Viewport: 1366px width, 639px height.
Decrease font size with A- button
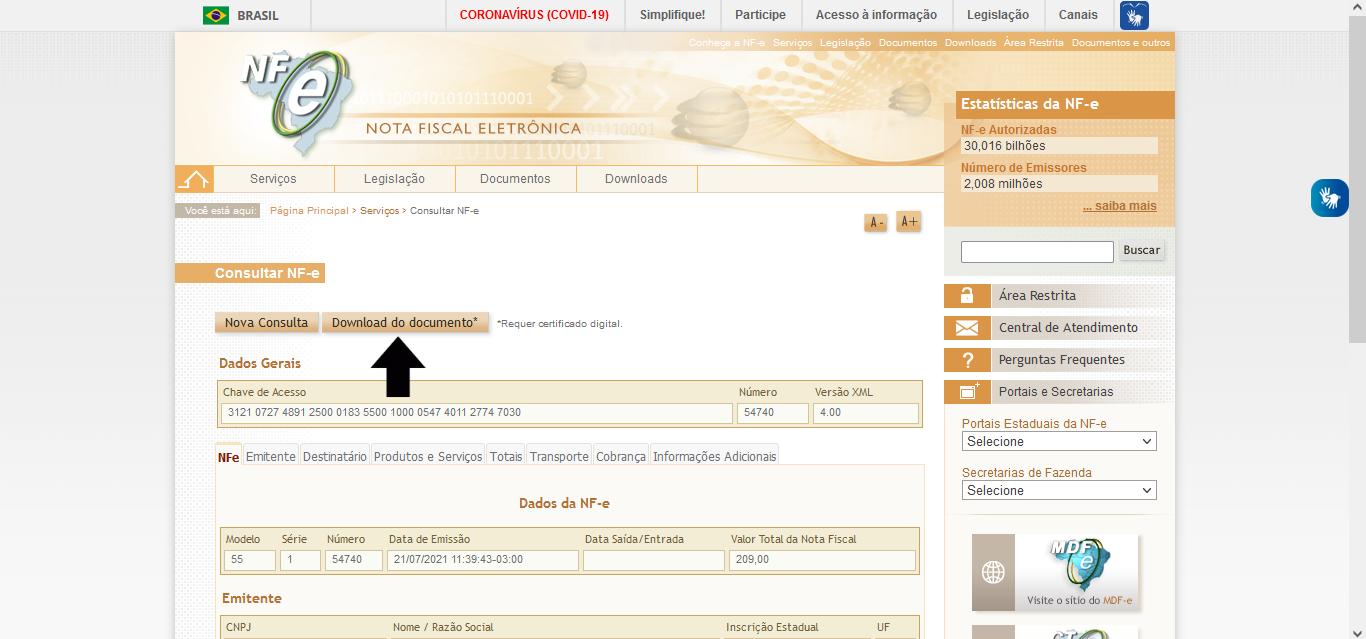(876, 223)
